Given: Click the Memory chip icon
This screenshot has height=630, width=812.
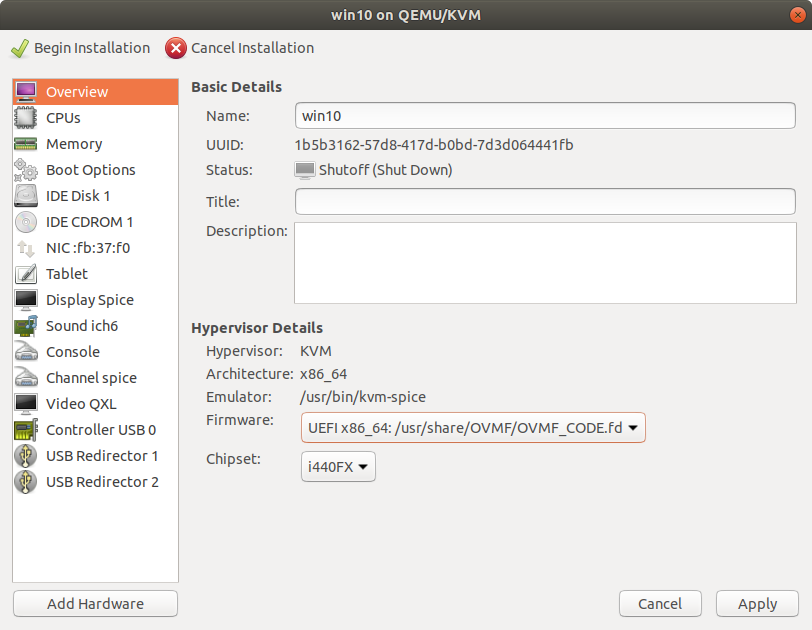Looking at the screenshot, I should (x=27, y=143).
